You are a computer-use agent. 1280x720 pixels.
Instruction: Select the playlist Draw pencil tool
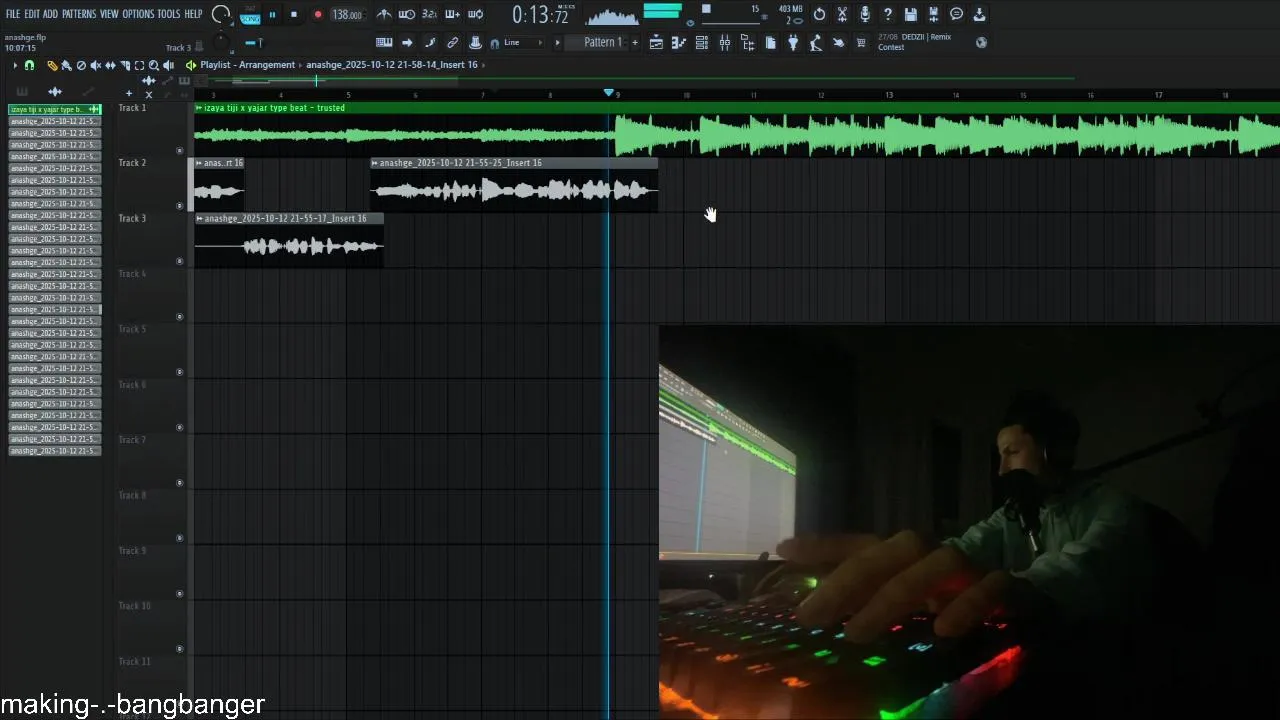pos(52,65)
